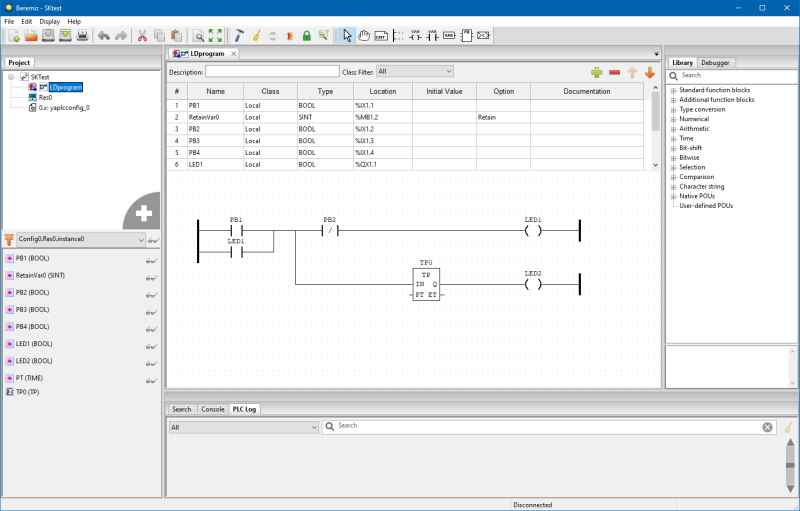Select the coil insertion tool
Viewport: 800px width, 511px height.
[x=415, y=36]
